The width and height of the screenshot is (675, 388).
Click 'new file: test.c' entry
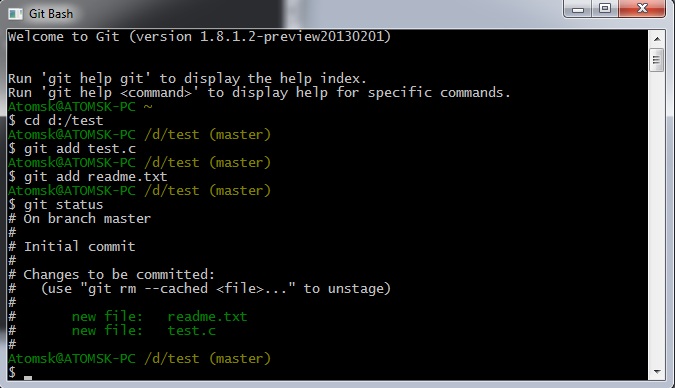pos(143,331)
